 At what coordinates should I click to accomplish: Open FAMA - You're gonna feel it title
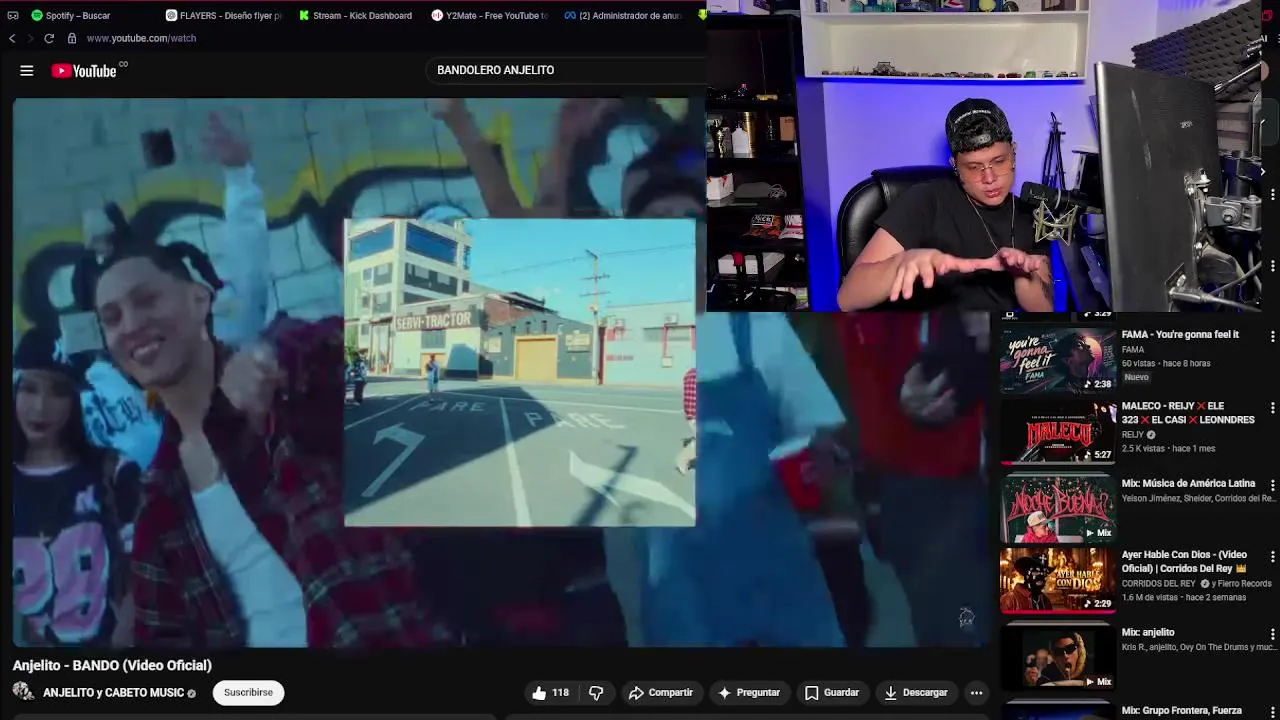pos(1180,334)
